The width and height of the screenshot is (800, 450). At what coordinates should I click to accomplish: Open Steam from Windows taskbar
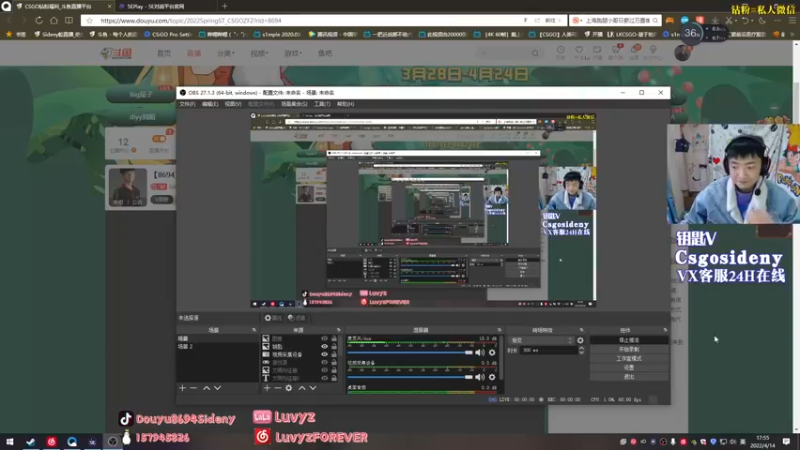coord(31,442)
